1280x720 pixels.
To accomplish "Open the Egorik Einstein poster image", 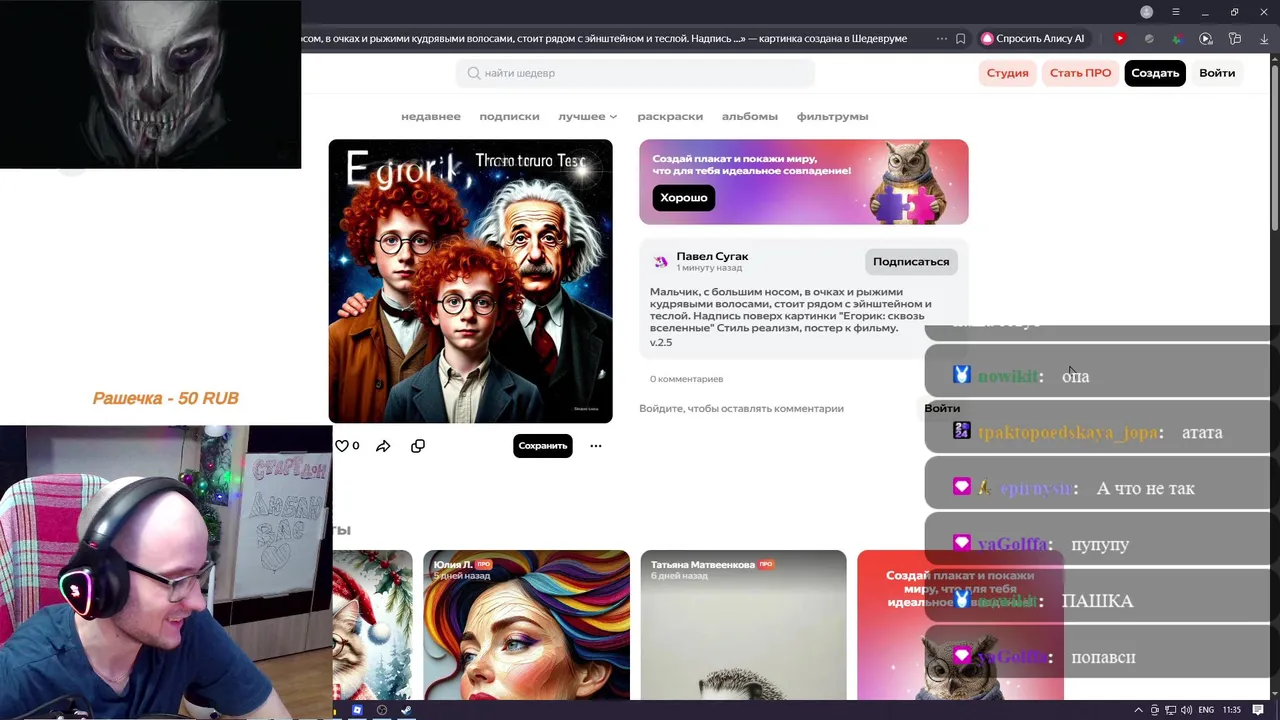I will click(x=470, y=281).
